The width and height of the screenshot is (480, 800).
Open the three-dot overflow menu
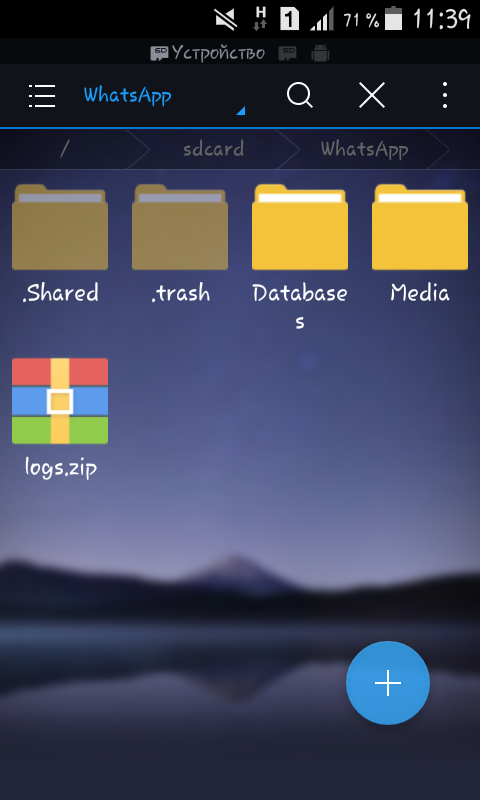coord(445,95)
